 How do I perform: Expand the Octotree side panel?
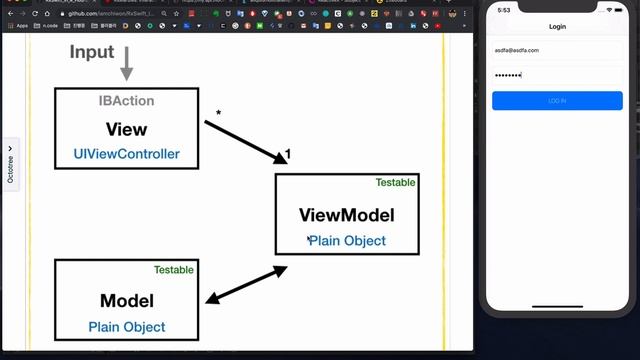tap(11, 164)
